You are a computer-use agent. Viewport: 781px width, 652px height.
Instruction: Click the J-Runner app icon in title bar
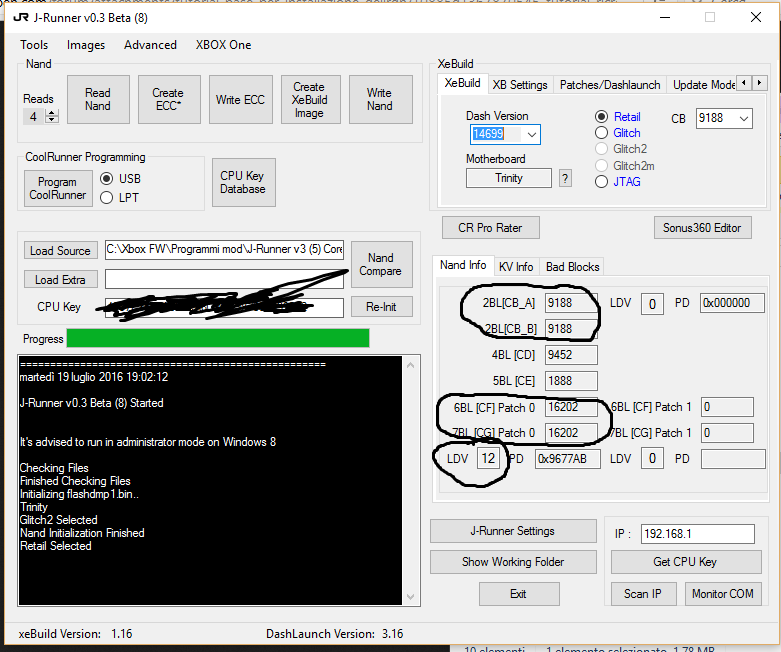[x=21, y=18]
